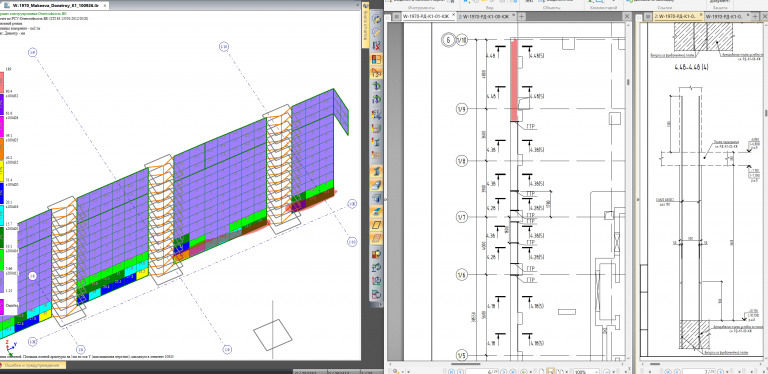Click axis marker 1/8 in the middle drawing
Screen dimensions: 768x374
(461, 161)
